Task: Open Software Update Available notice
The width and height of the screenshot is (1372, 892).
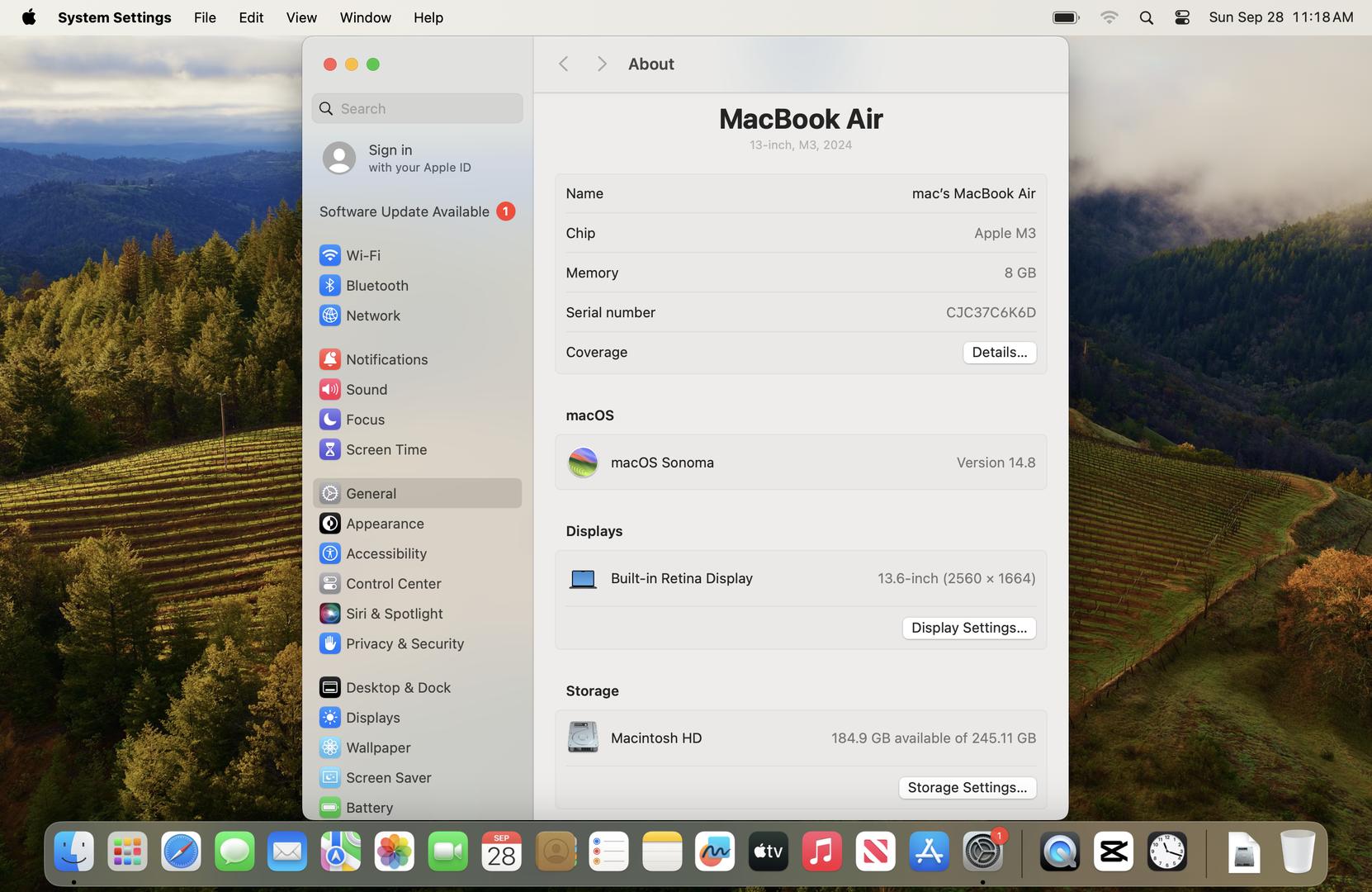Action: (417, 211)
